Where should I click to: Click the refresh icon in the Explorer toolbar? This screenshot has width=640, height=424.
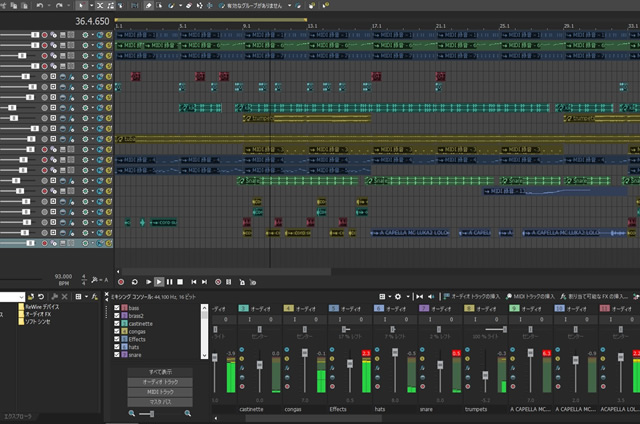(x=41, y=297)
